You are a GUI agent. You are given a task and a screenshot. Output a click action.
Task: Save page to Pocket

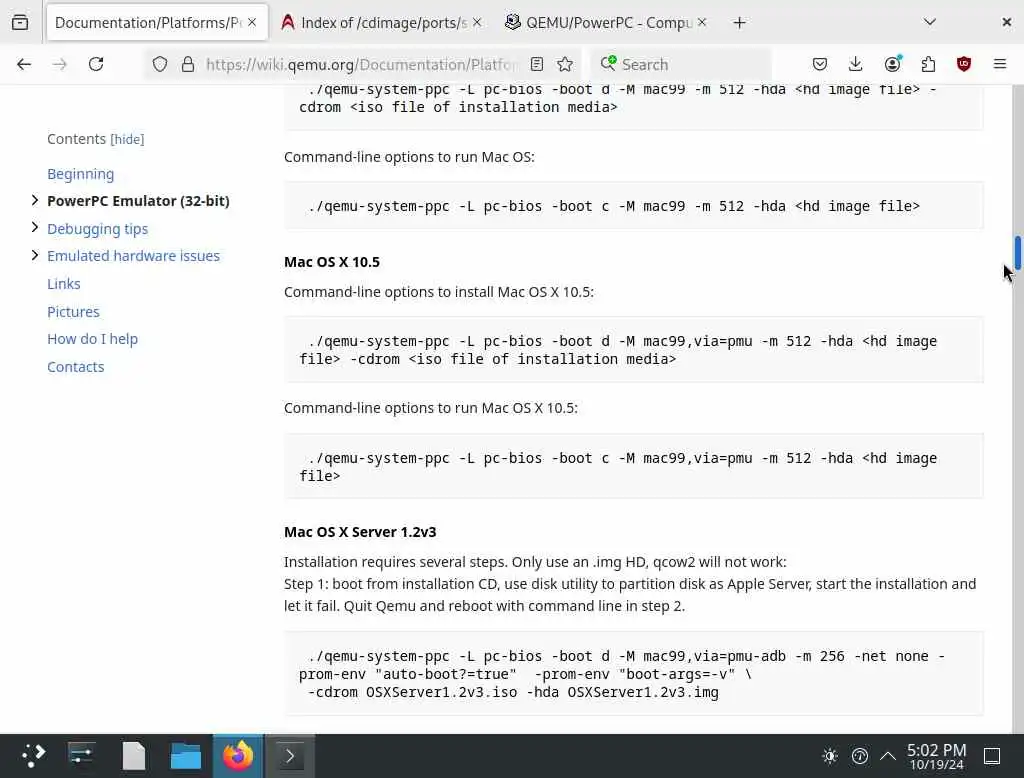tap(820, 64)
